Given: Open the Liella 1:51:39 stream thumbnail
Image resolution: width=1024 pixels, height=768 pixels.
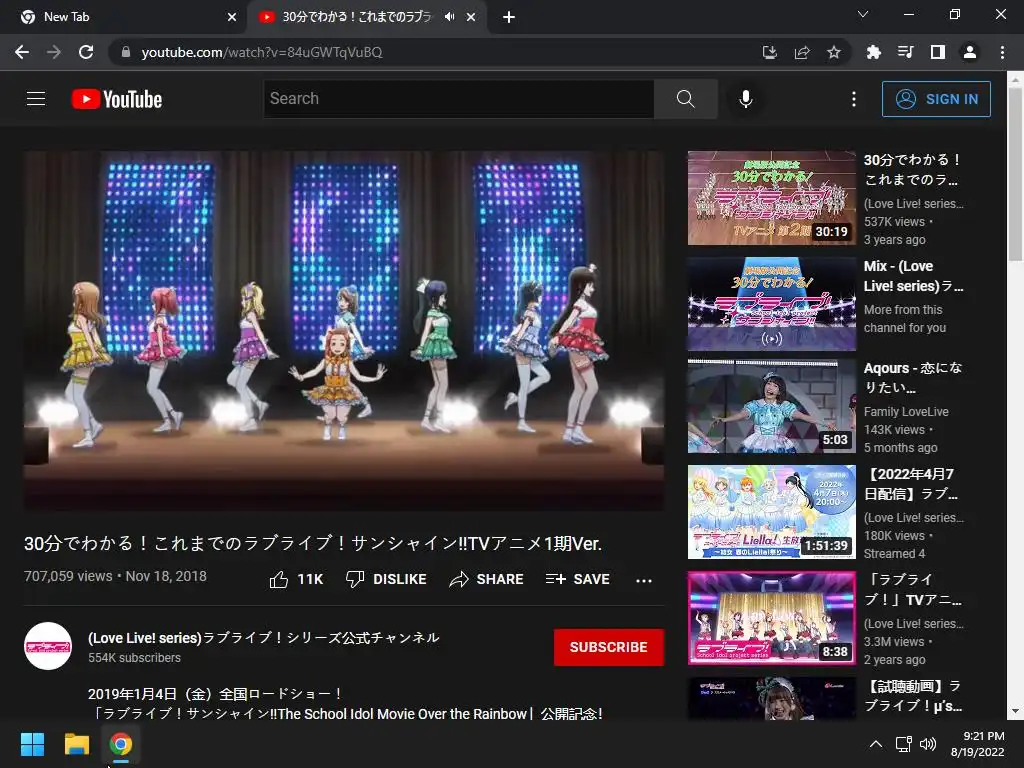Looking at the screenshot, I should click(771, 512).
